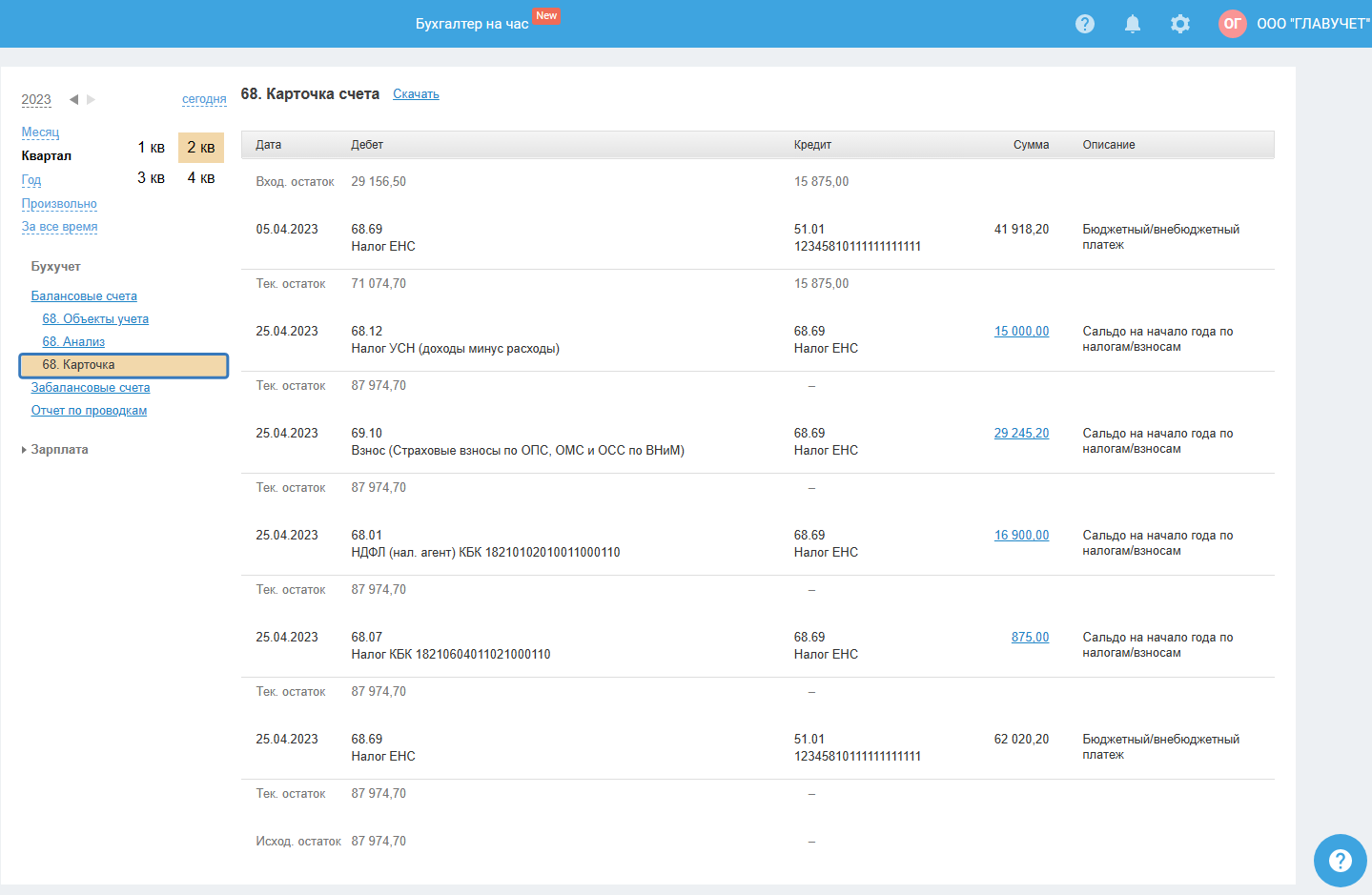1372x895 pixels.
Task: Click ООО "ГЛАВУЧЕТ" company name
Action: coord(1313,24)
